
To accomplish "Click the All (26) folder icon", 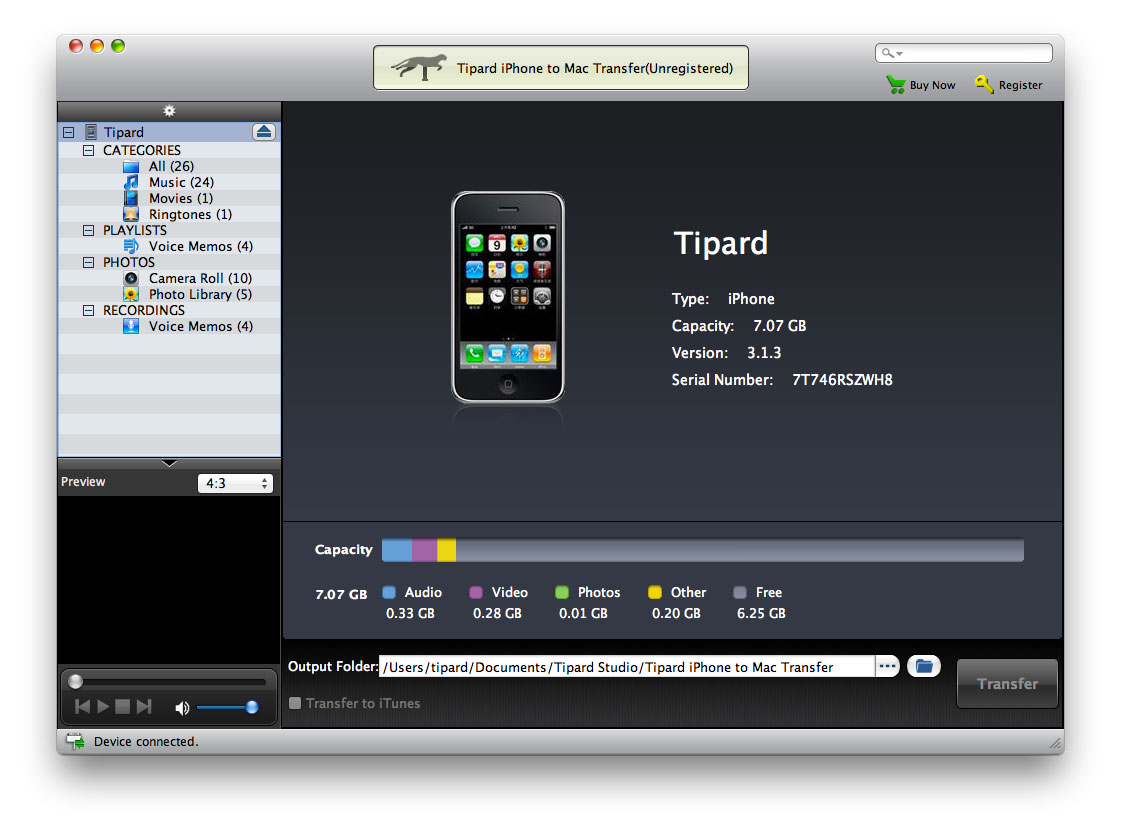I will 131,167.
